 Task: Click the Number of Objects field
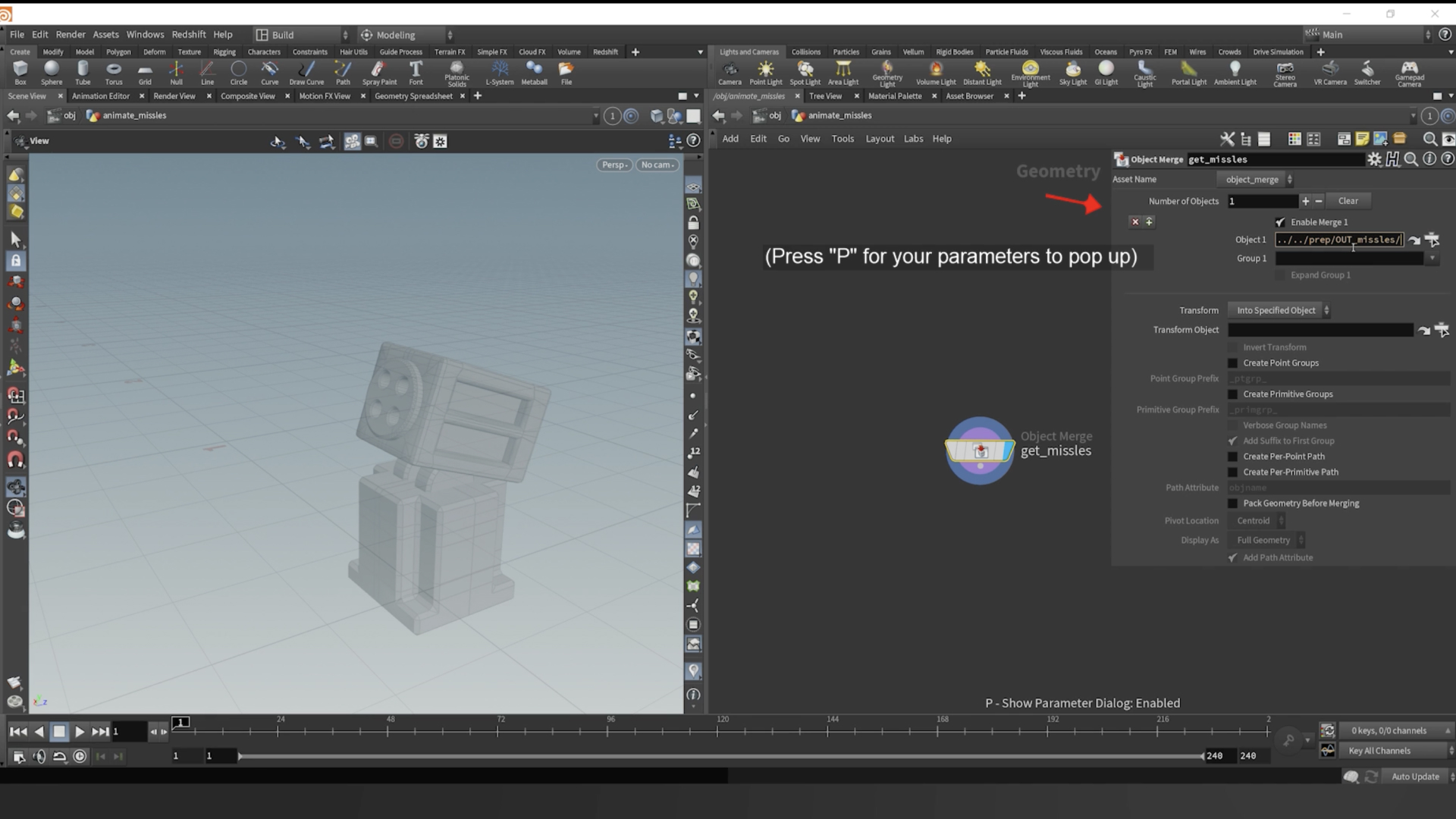click(1263, 201)
